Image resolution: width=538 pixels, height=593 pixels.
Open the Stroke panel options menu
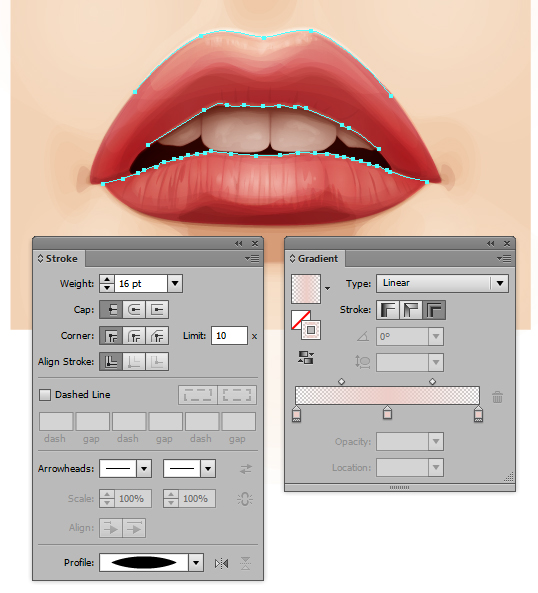(x=252, y=259)
